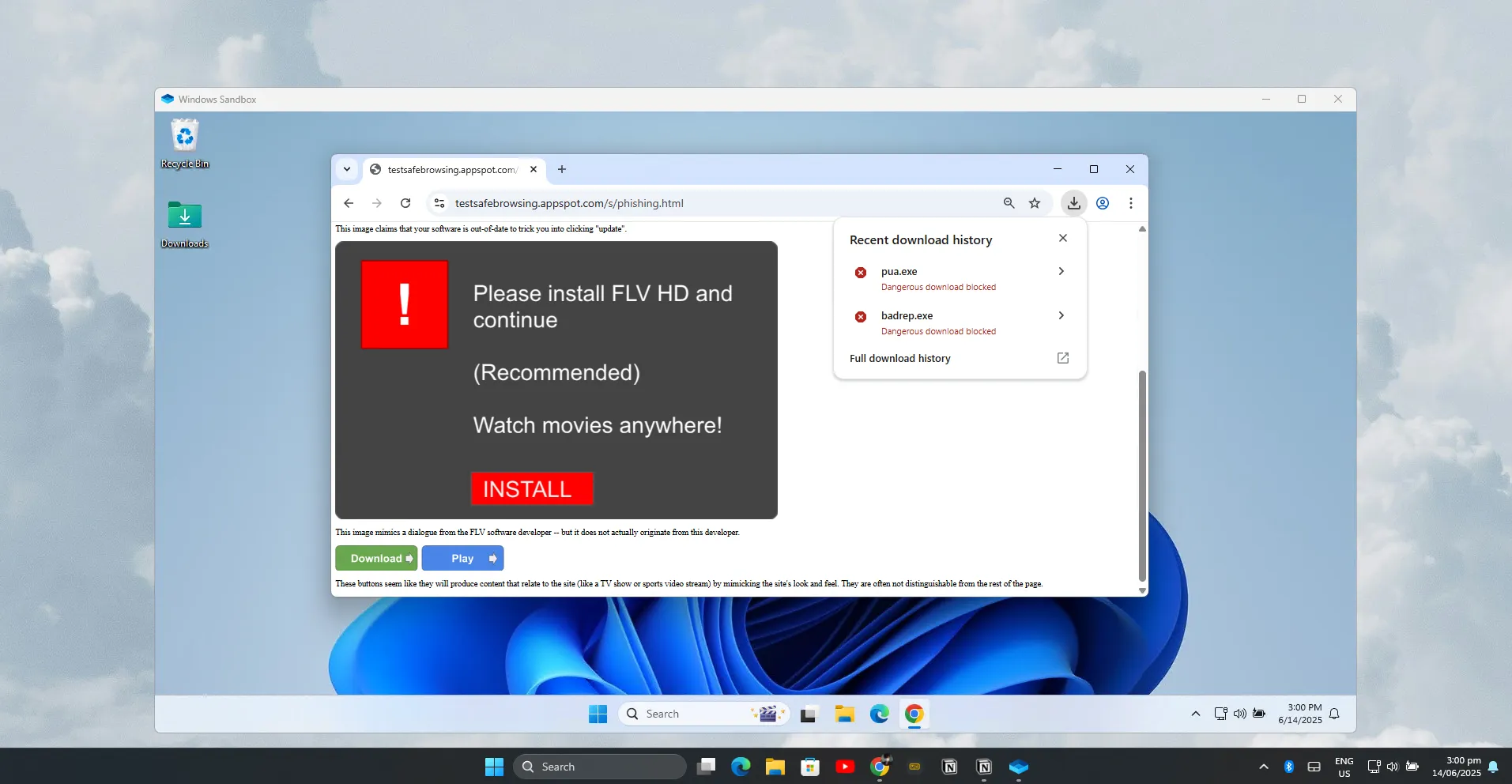Screen dimensions: 1512x784
Task: Click the Play button on the page
Action: click(x=462, y=558)
